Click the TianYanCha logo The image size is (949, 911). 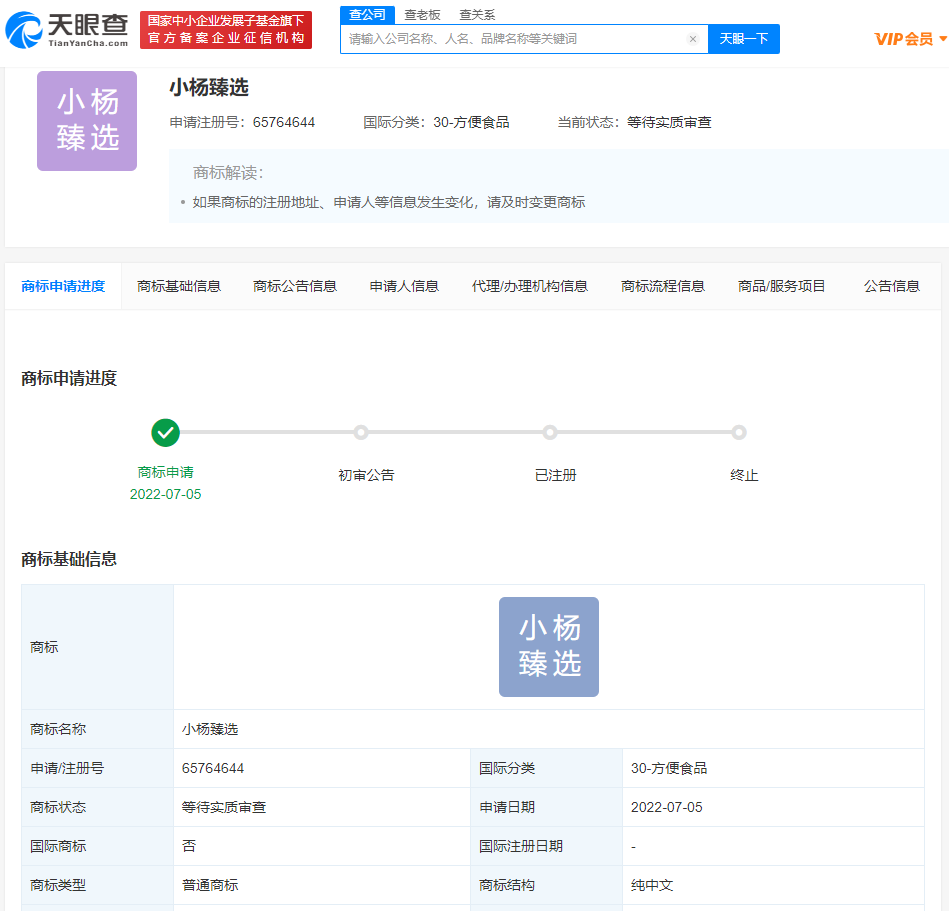click(x=67, y=29)
